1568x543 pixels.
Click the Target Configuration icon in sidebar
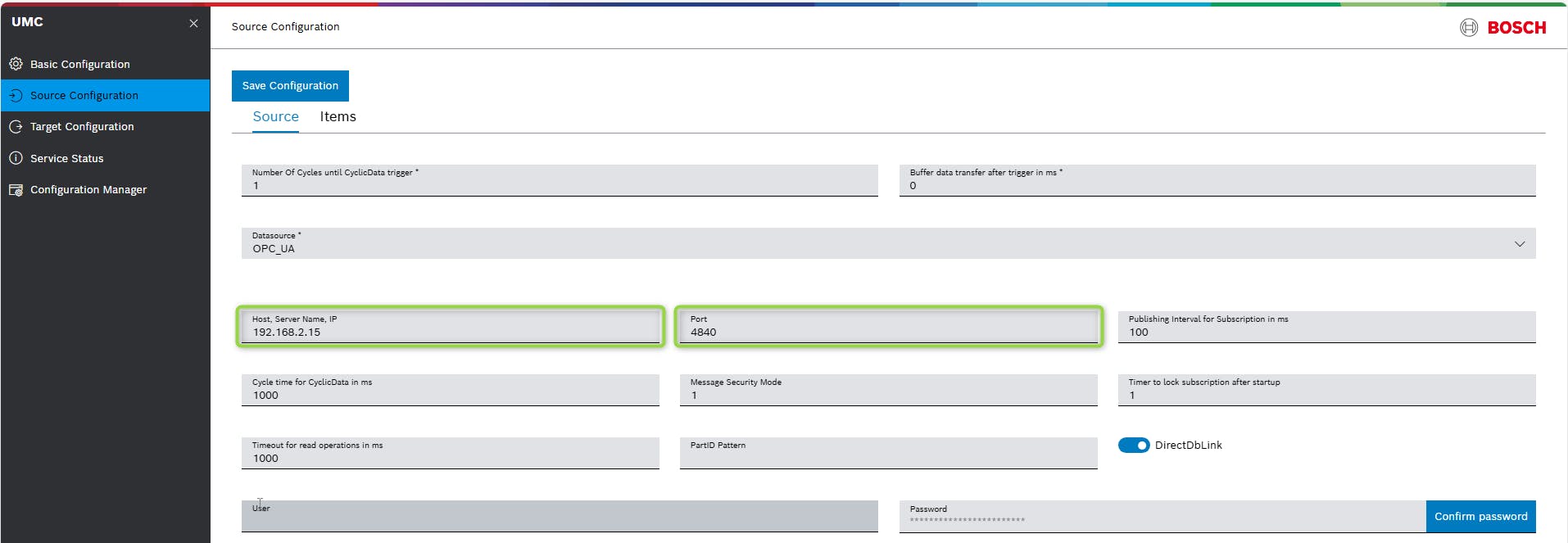[16, 127]
